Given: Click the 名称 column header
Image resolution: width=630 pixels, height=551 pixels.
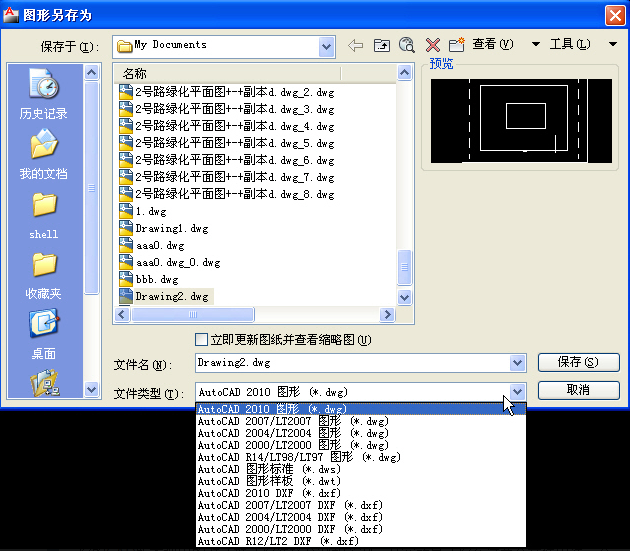Looking at the screenshot, I should pos(227,74).
